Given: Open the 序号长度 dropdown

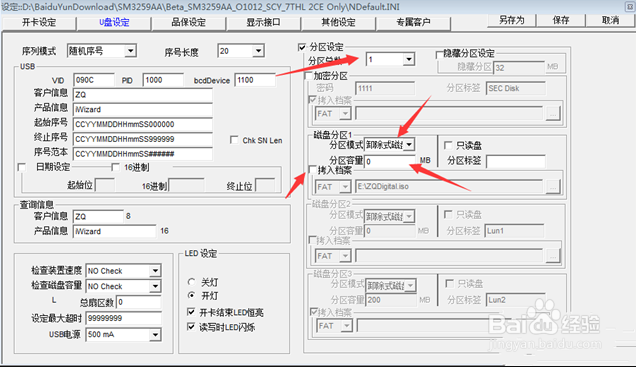Looking at the screenshot, I should [x=258, y=51].
